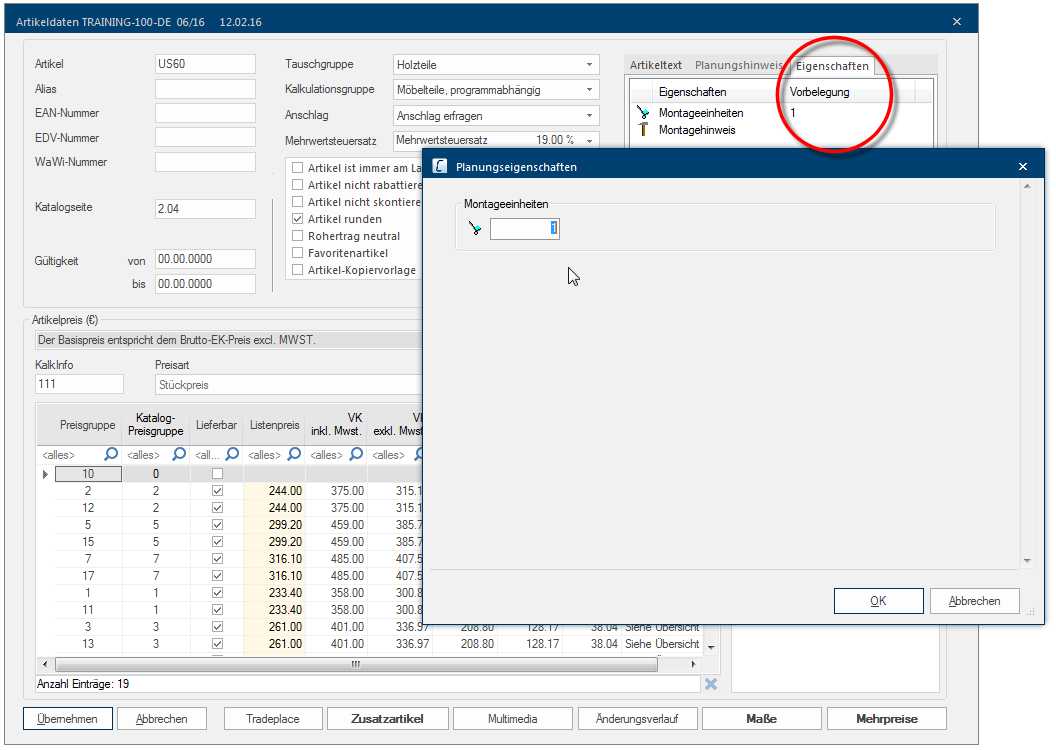The width and height of the screenshot is (1056, 750).
Task: Expand the Kalkulationsgruppe dropdown
Action: (589, 90)
